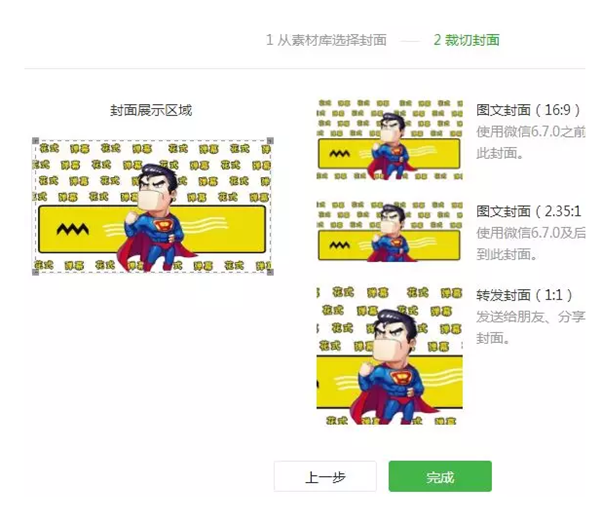Screen dimensions: 600x523
Task: Click 上一步 to go back
Action: point(325,476)
